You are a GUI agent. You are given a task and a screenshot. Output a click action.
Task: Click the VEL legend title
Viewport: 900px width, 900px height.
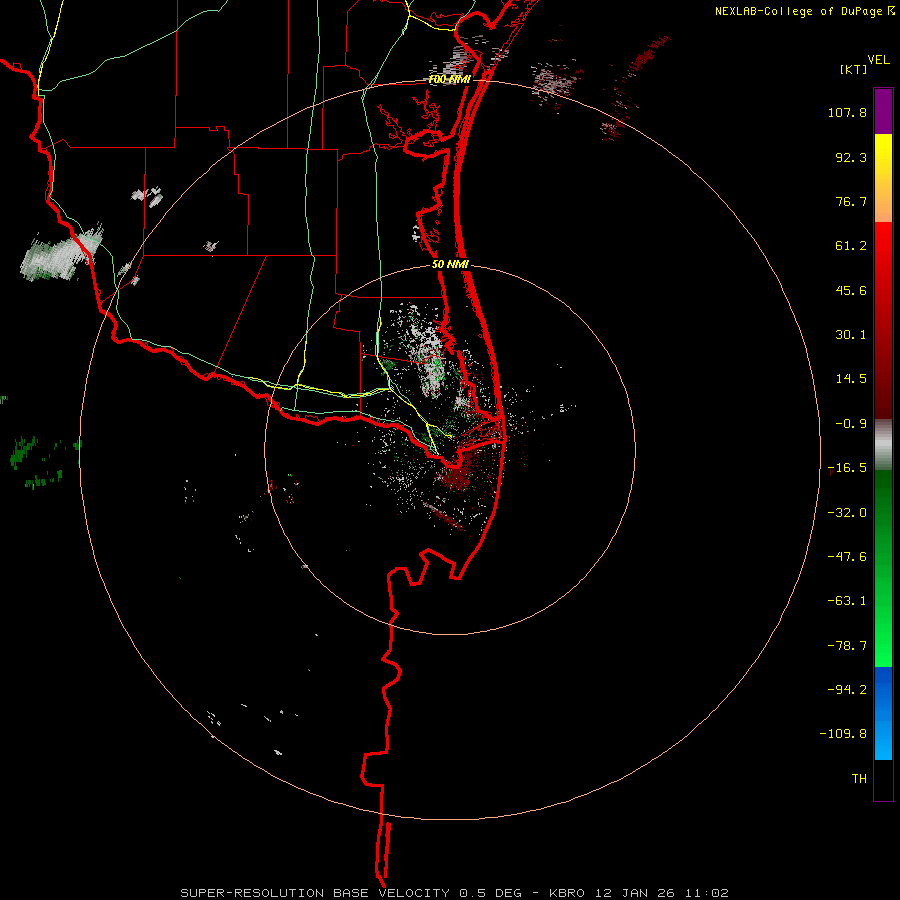(878, 60)
